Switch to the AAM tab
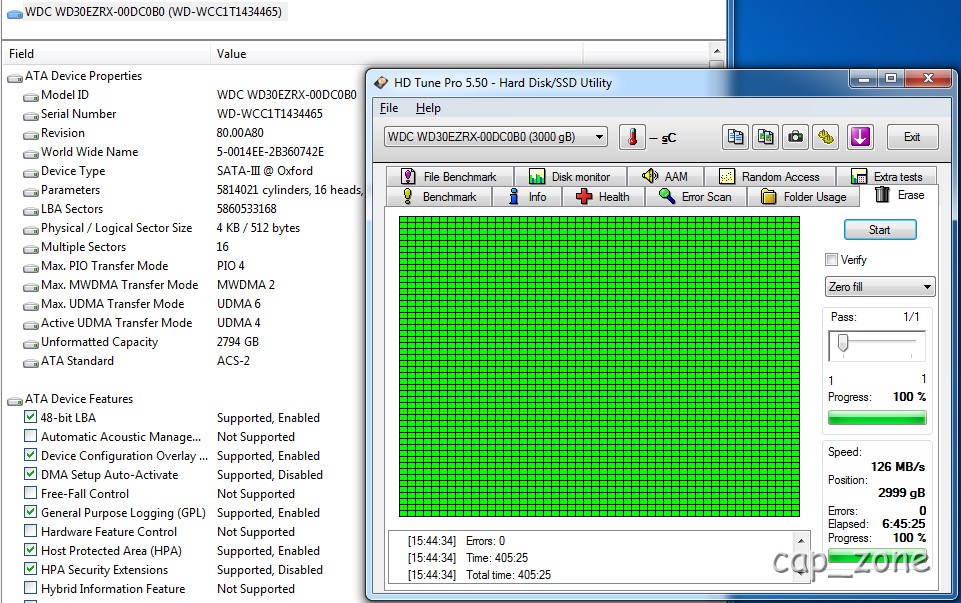Image resolution: width=961 pixels, height=603 pixels. click(665, 176)
